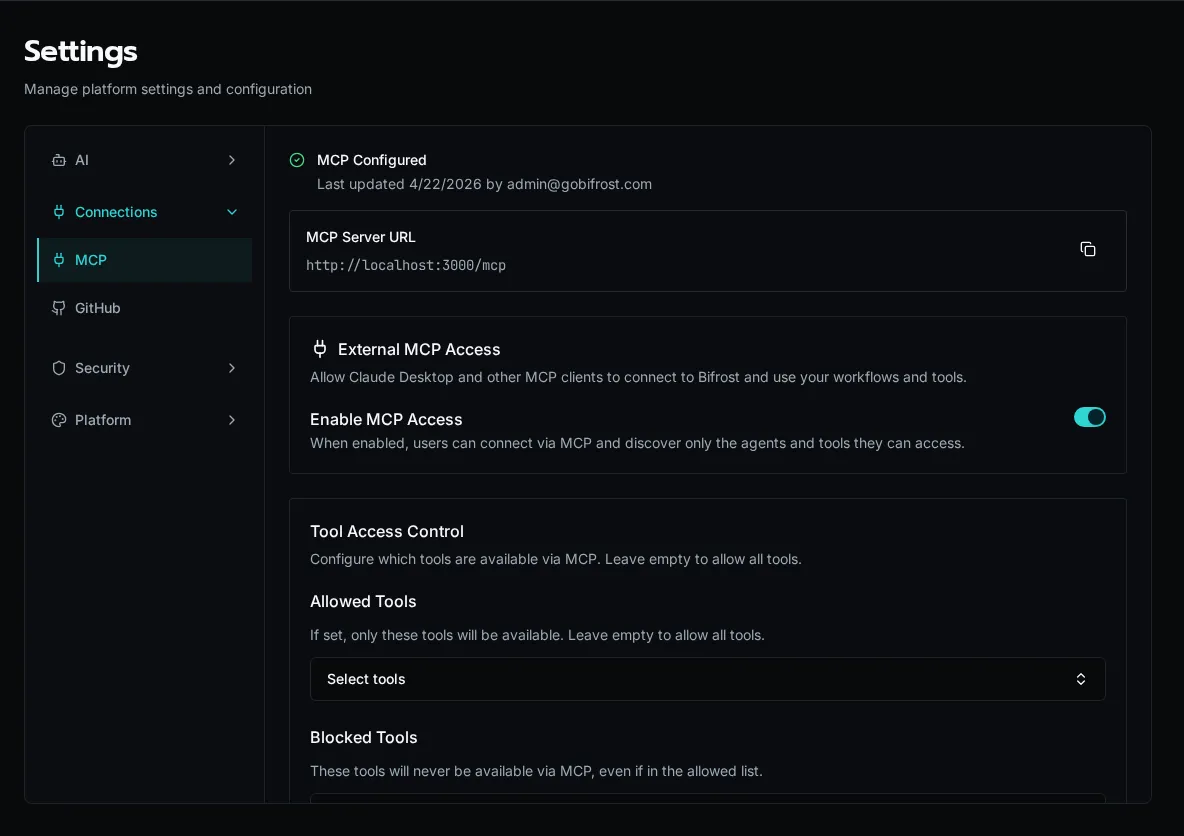Click the 'Last updated 4/22/2026' line
The width and height of the screenshot is (1184, 836).
(x=484, y=184)
